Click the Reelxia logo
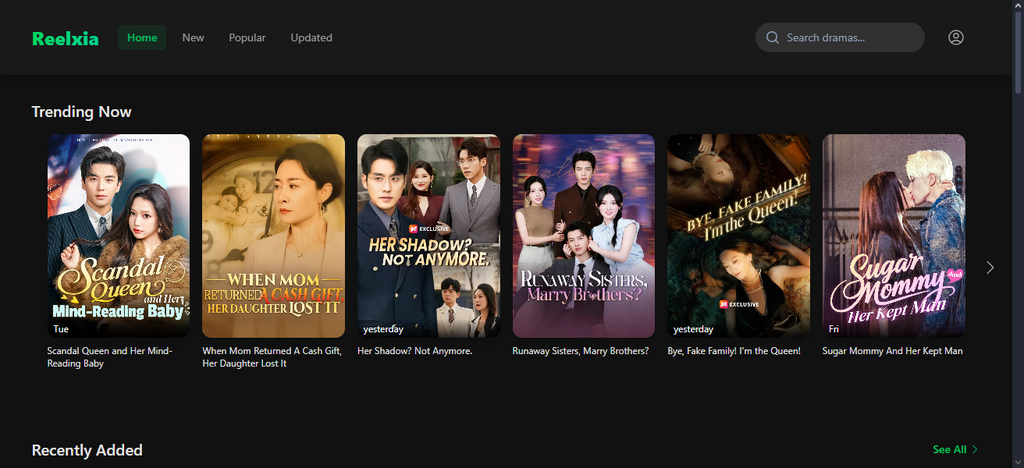 [x=65, y=38]
